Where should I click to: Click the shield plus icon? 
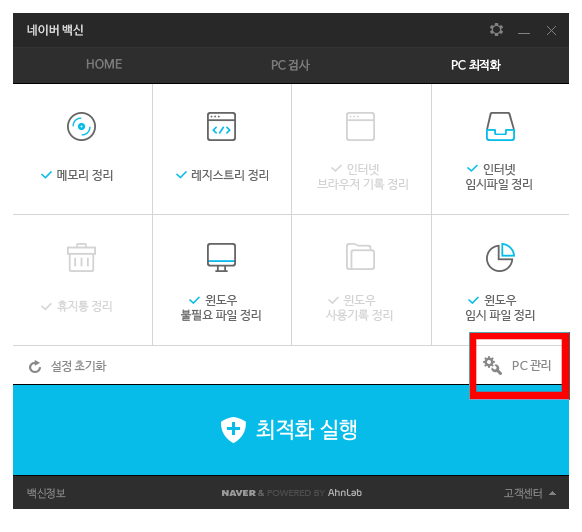click(x=233, y=430)
